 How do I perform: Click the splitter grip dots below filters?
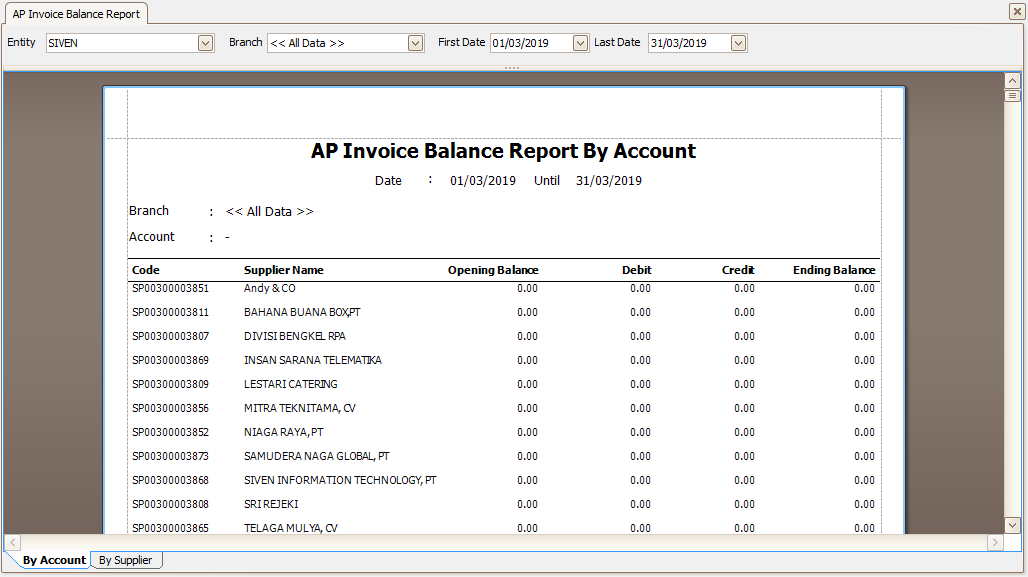coord(512,68)
